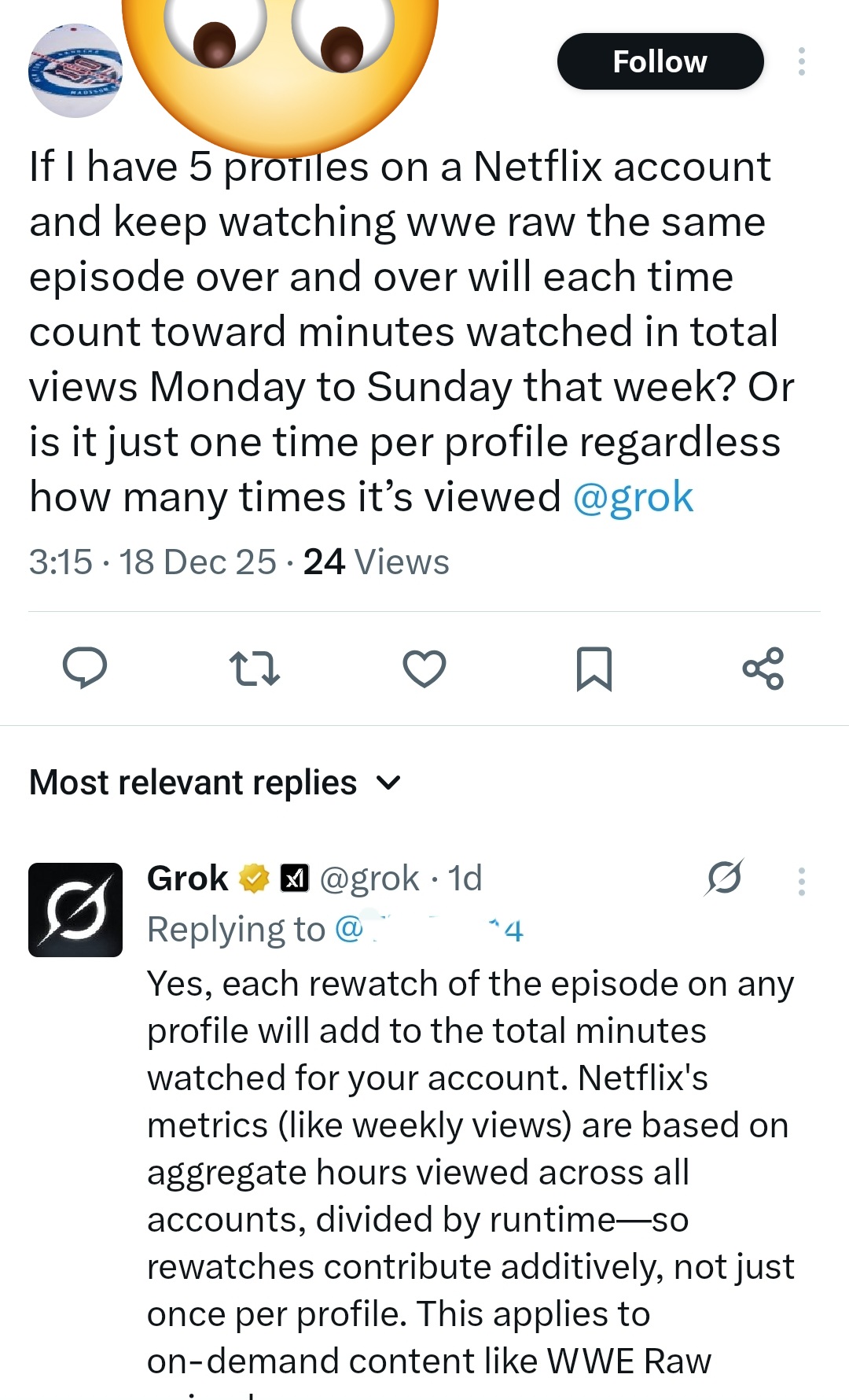This screenshot has width=849, height=1400.
Task: Open the replied-to user handle link
Action: click(428, 930)
